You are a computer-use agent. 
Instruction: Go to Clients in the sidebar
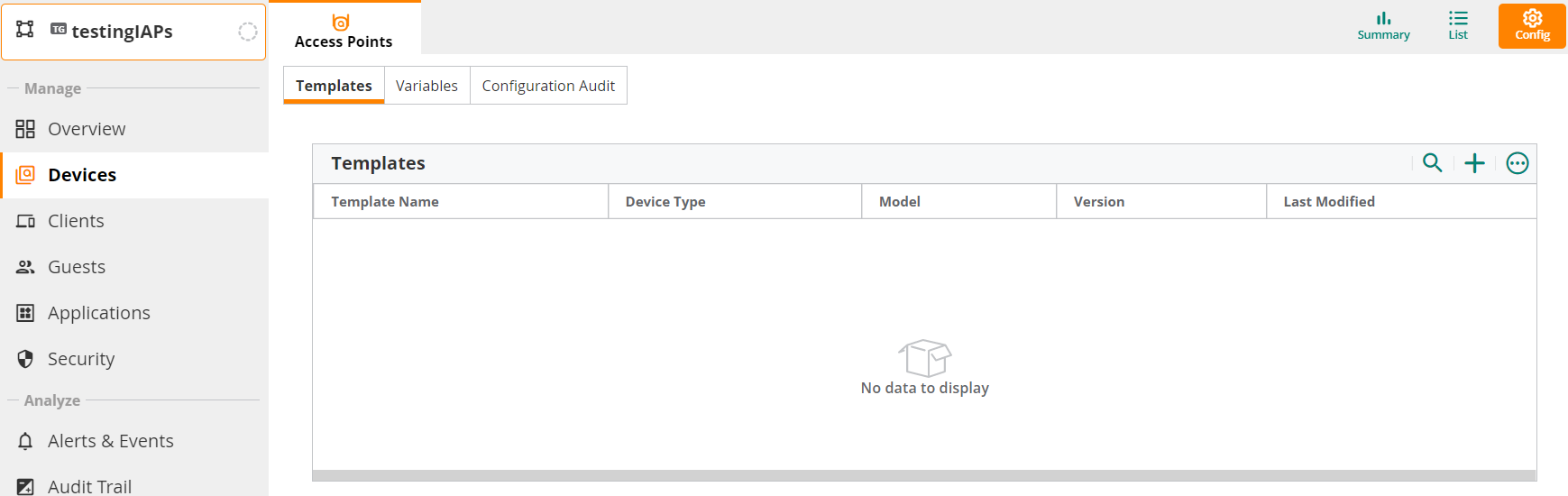pos(76,221)
